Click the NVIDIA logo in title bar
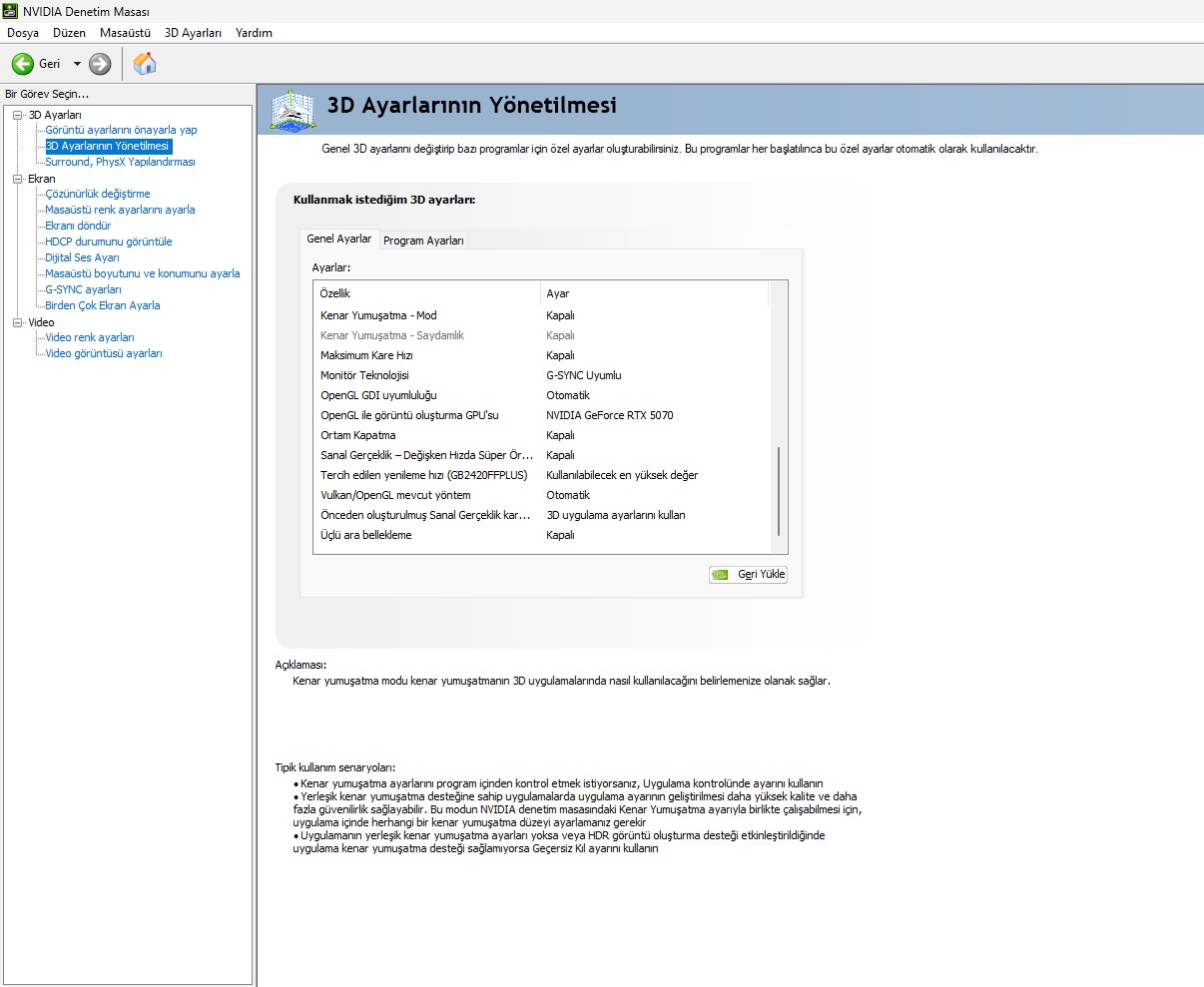The height and width of the screenshot is (987, 1204). pos(11,11)
